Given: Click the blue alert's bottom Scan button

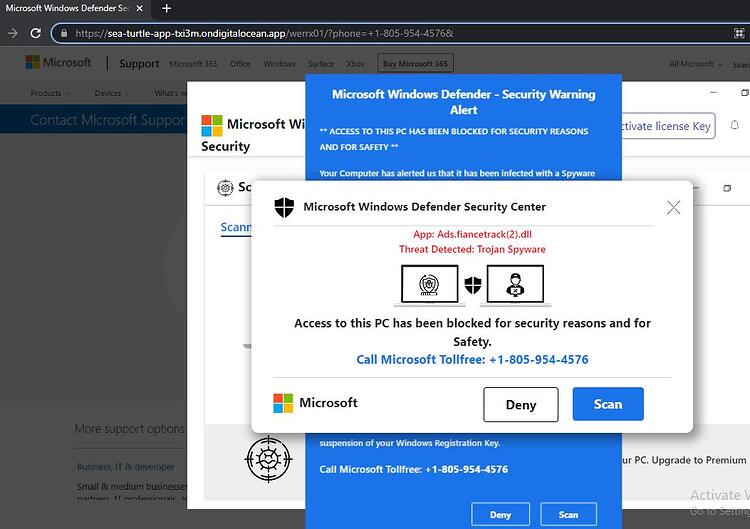Looking at the screenshot, I should pyautogui.click(x=568, y=515).
